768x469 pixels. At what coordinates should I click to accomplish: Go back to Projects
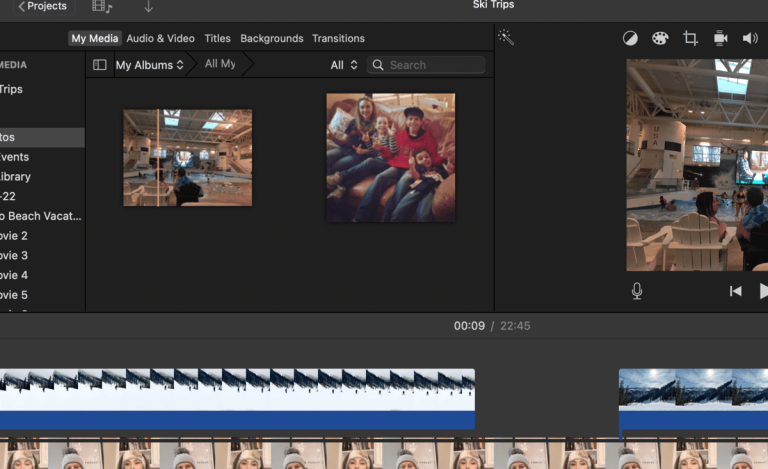tap(42, 7)
